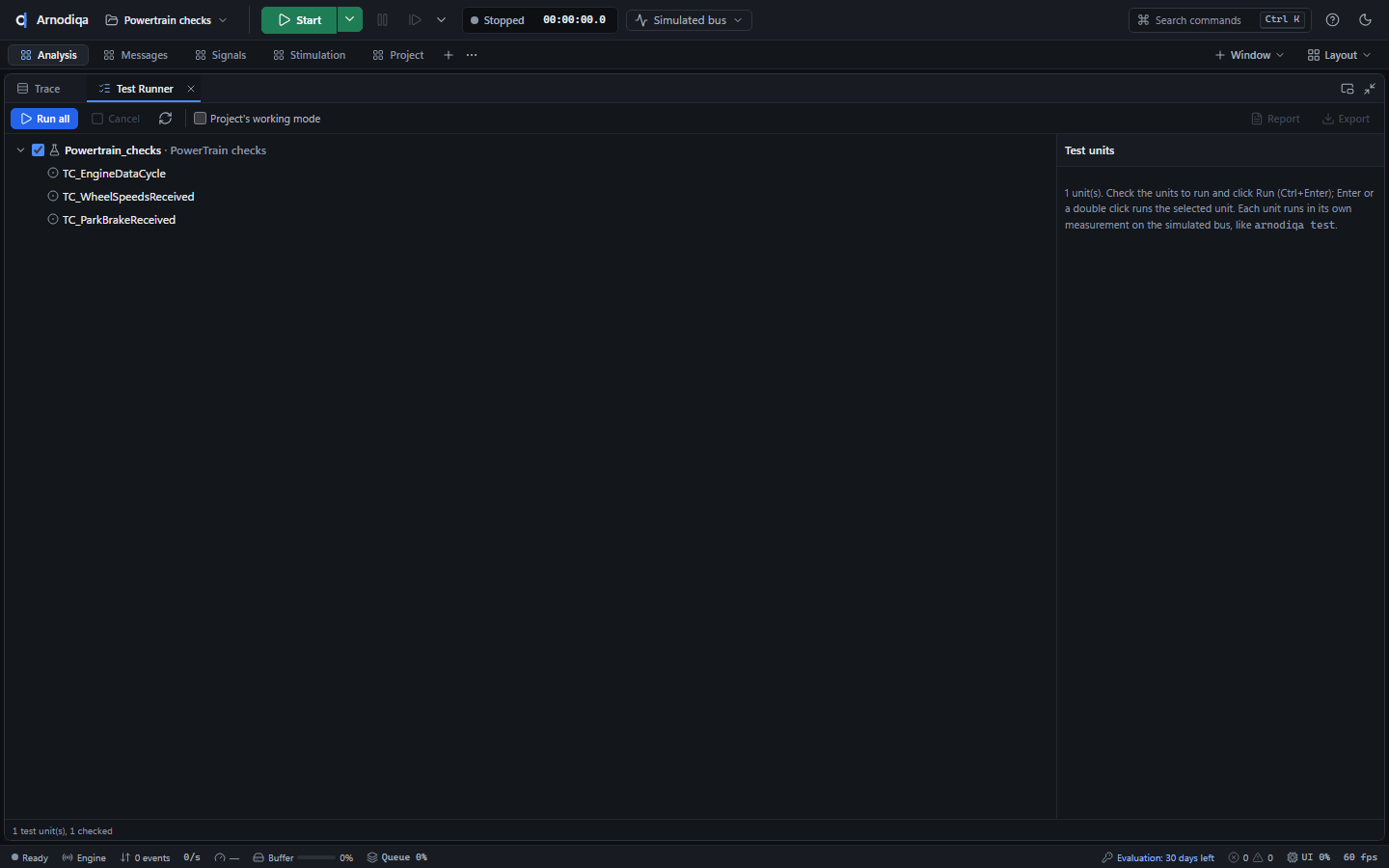Screen dimensions: 1389x868
Task: Uncheck the Powertrain_checks test unit checkbox
Action: (x=39, y=150)
